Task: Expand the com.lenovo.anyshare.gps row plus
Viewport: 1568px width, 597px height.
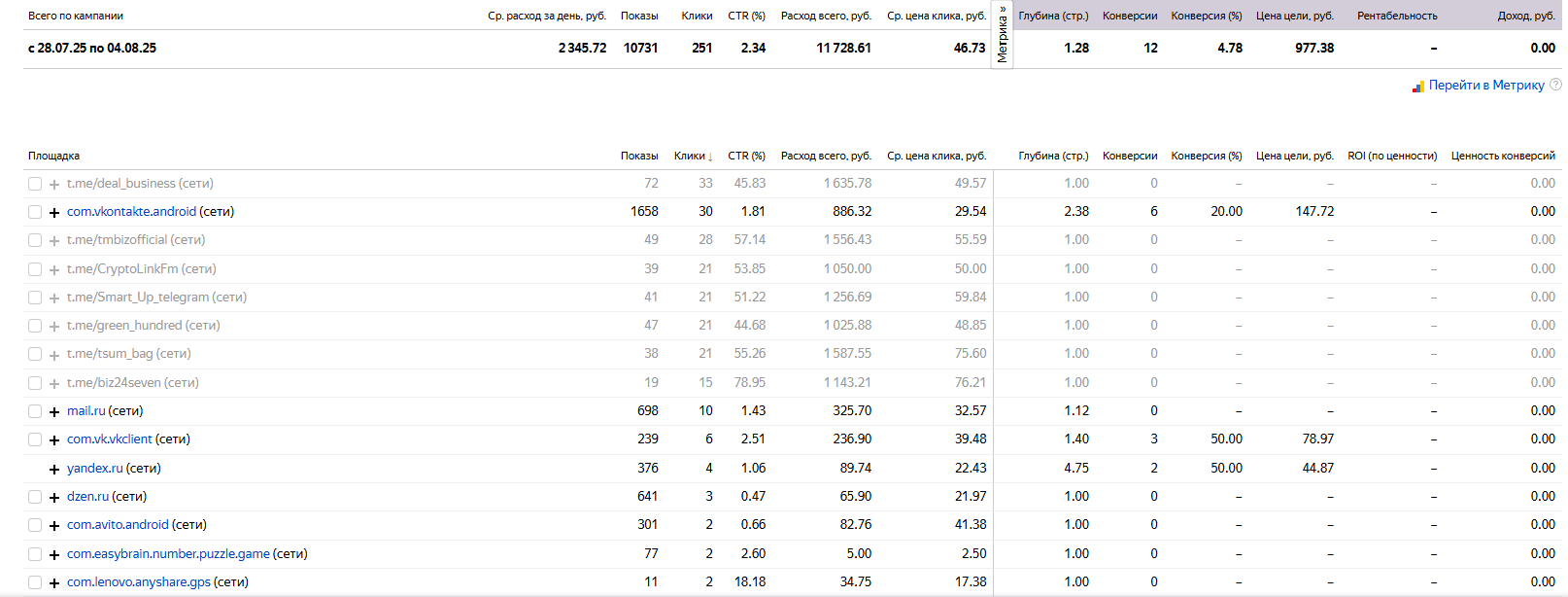Action: tap(54, 582)
